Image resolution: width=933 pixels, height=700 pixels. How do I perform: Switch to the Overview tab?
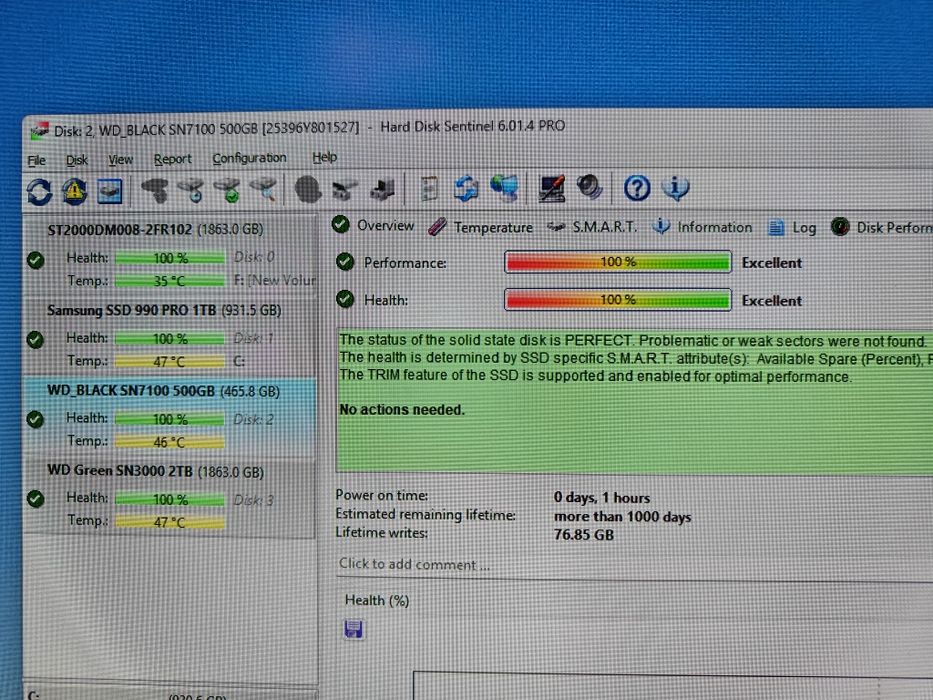click(373, 225)
